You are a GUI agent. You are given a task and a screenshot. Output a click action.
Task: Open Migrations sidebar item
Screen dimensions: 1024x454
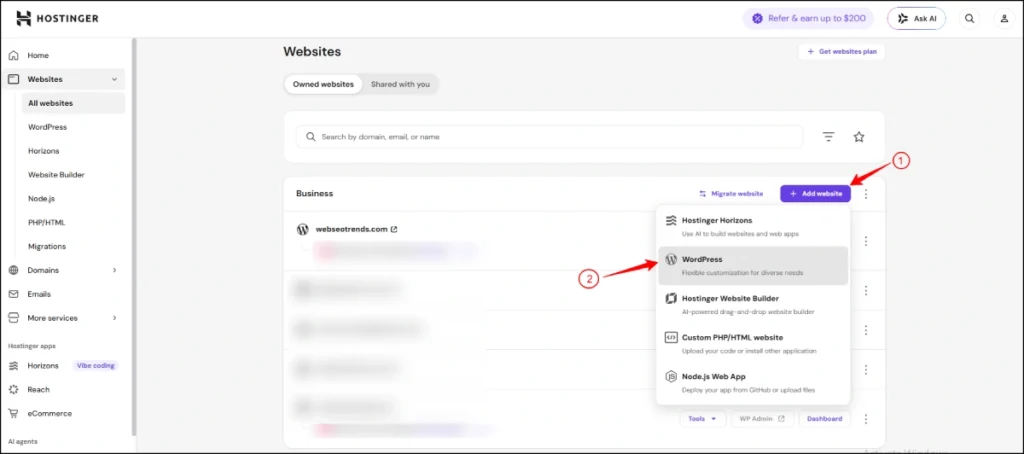[47, 246]
